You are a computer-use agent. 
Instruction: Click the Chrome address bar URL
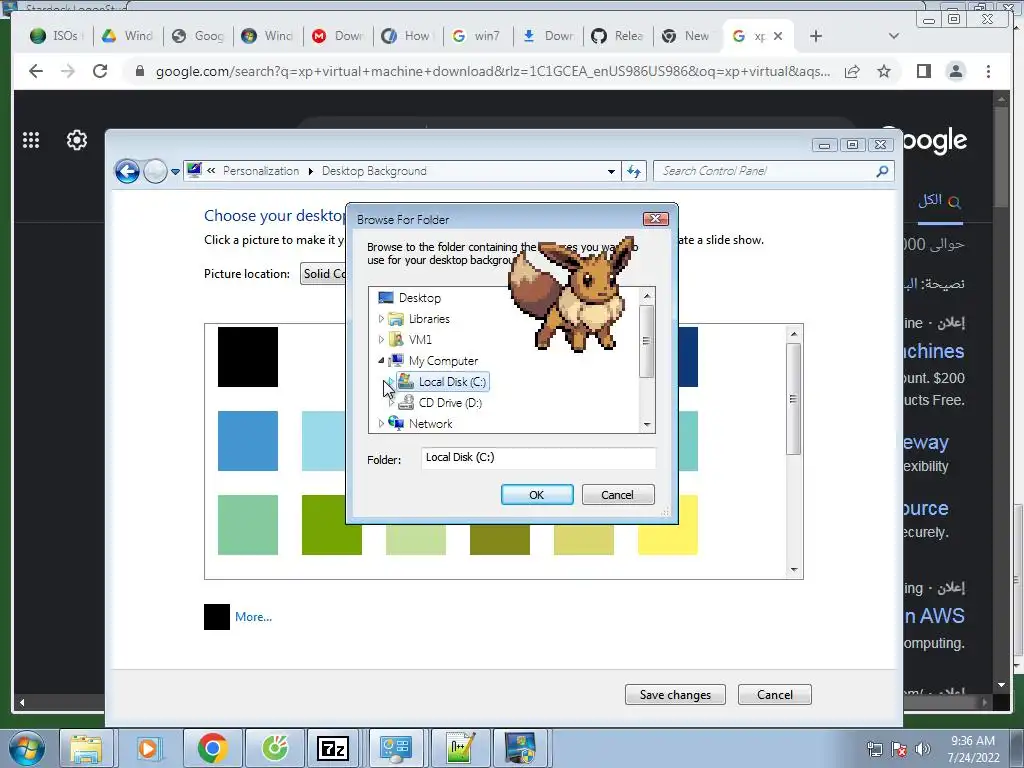[493, 71]
